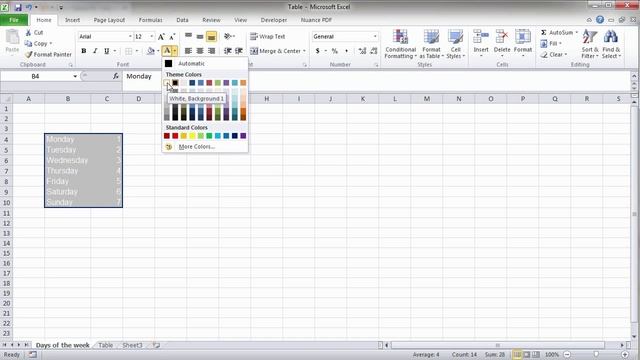Expand the Merge & Center dropdown arrow
The height and width of the screenshot is (360, 640).
pyautogui.click(x=304, y=51)
